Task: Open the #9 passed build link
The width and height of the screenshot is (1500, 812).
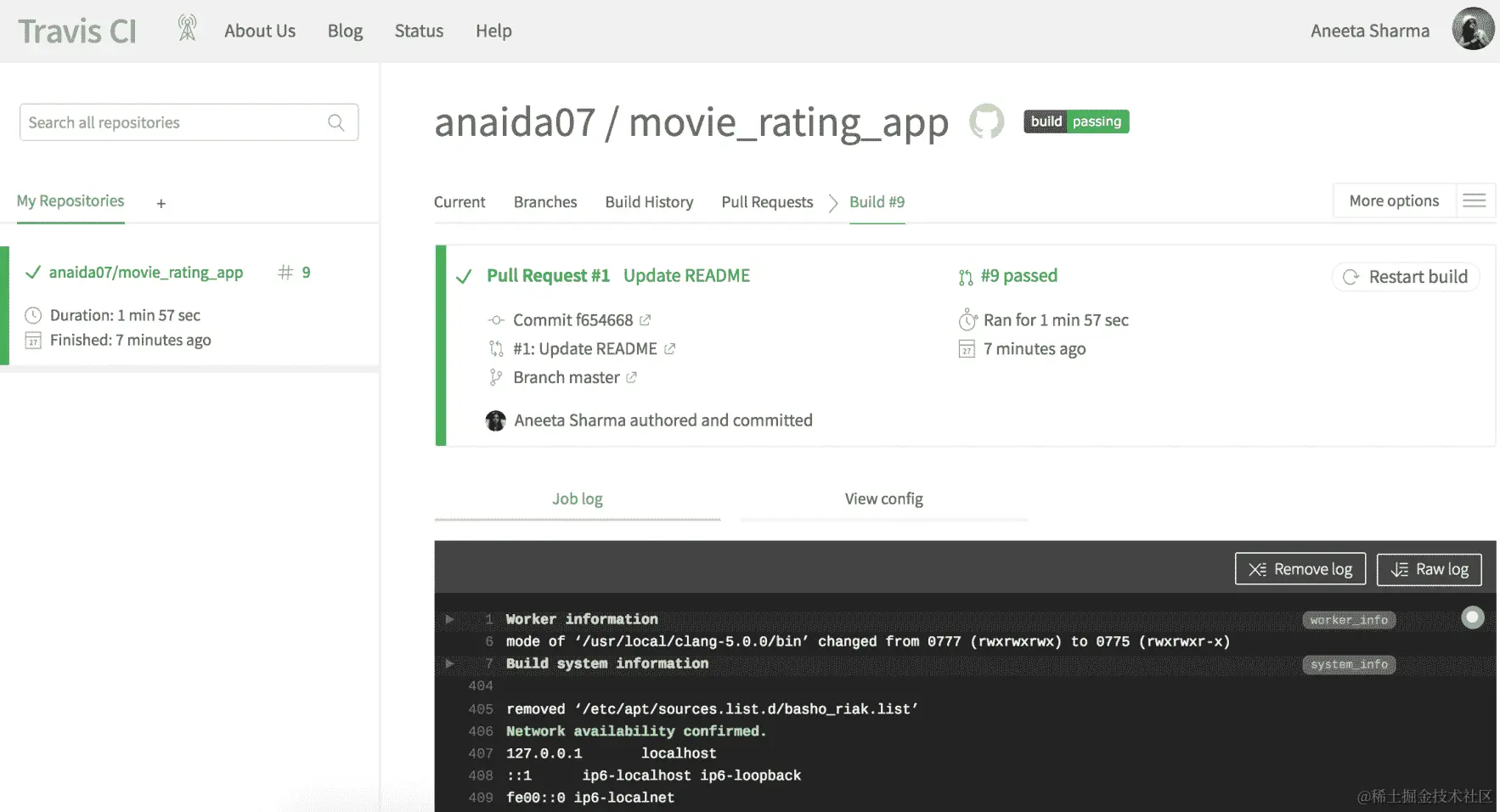Action: tap(1018, 276)
